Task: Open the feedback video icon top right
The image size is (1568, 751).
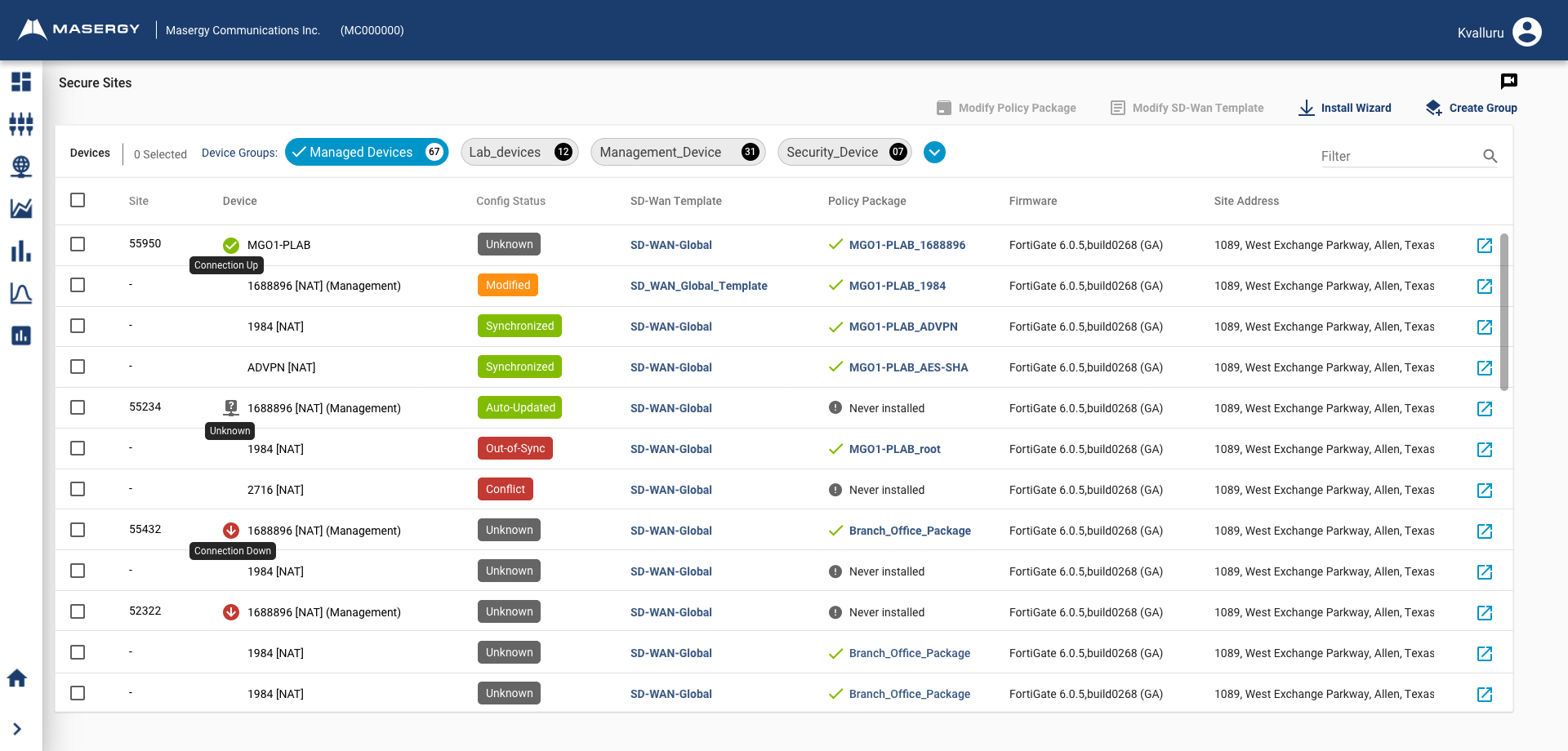Action: 1509,81
